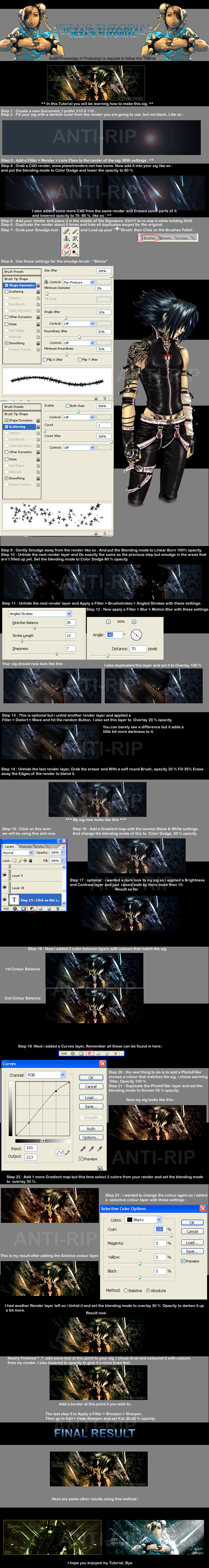
Task: Open the new adjustment layer icon in Layers panel
Action: point(32,909)
